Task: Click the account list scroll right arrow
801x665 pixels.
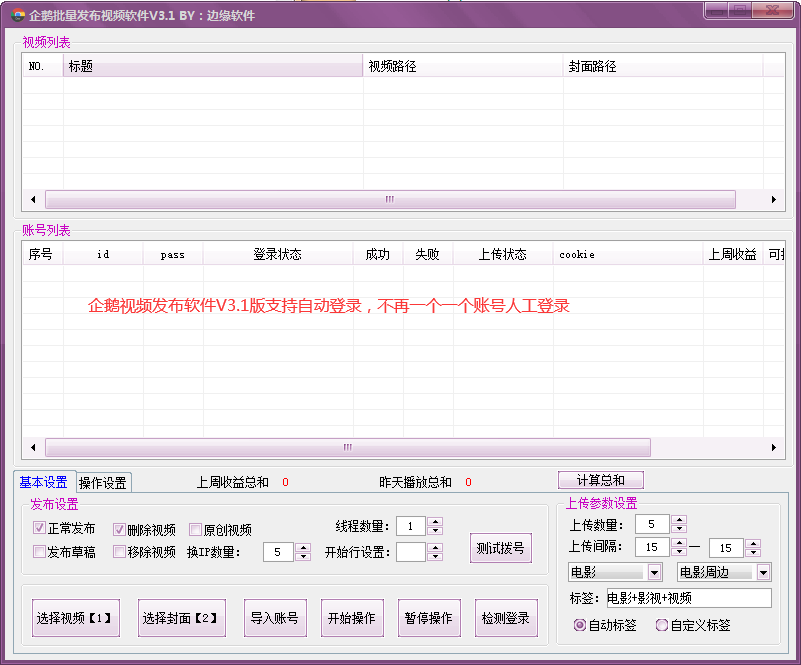Action: click(773, 447)
